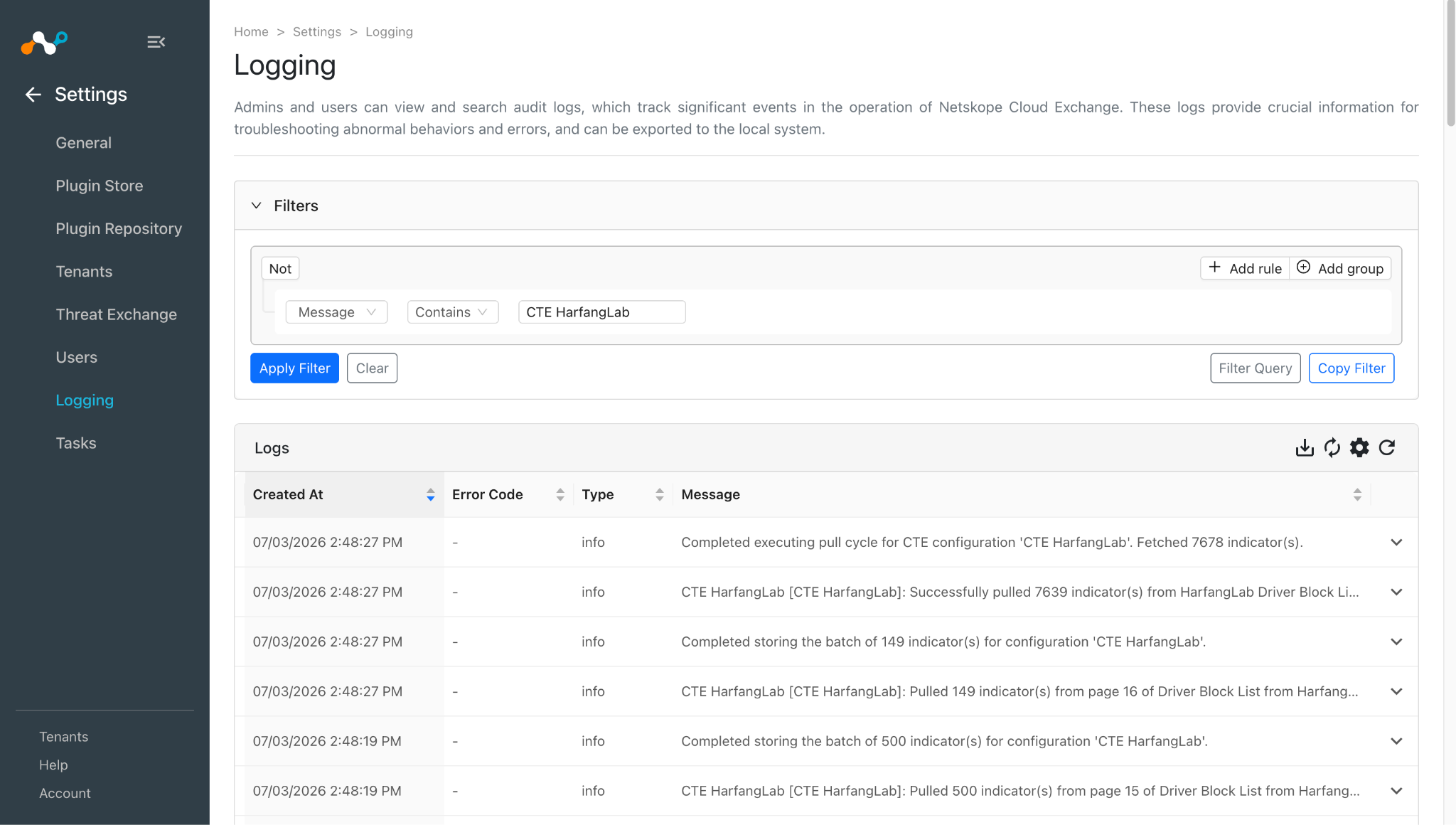The height and width of the screenshot is (825, 1456).
Task: Open Logs table settings gear icon
Action: tap(1359, 448)
